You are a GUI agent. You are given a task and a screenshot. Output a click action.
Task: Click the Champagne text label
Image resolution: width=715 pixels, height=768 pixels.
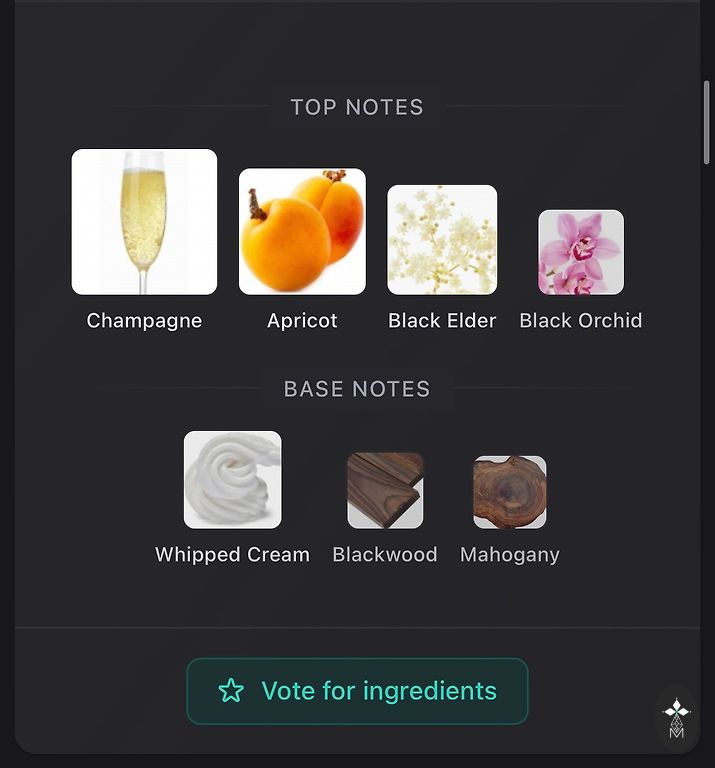tap(144, 321)
